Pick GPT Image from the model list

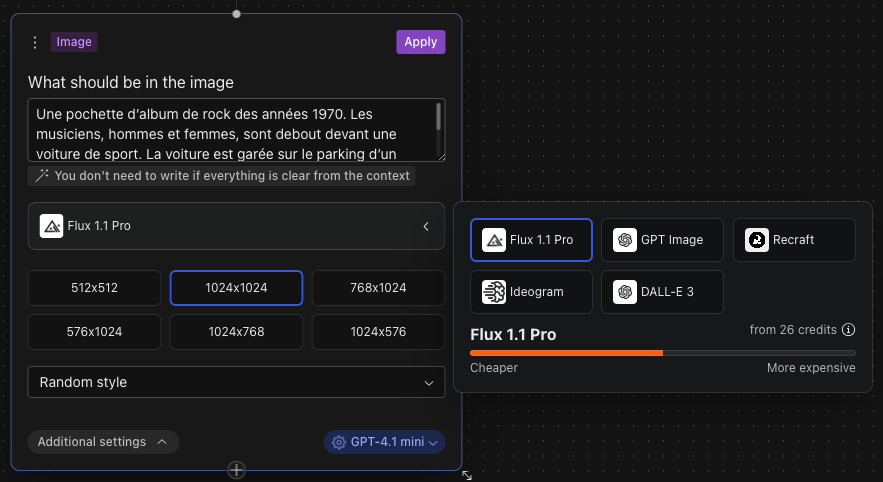point(663,240)
